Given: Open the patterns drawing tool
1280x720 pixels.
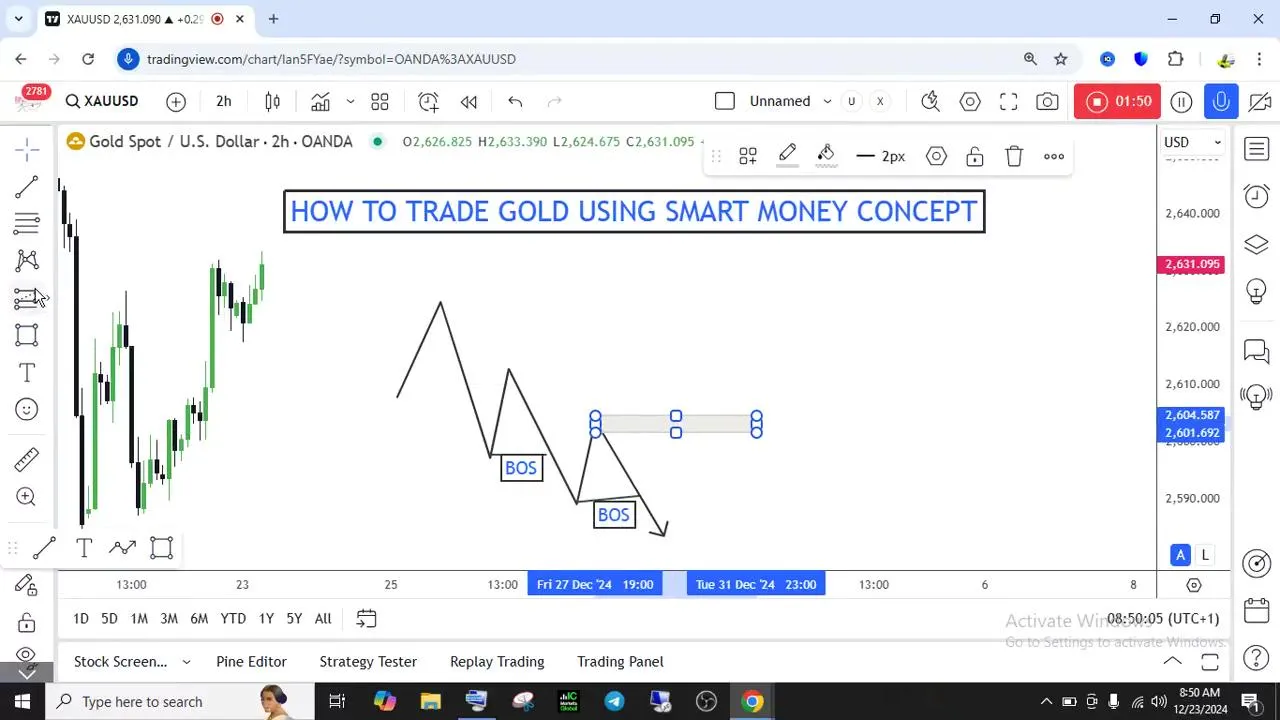Looking at the screenshot, I should [x=27, y=261].
